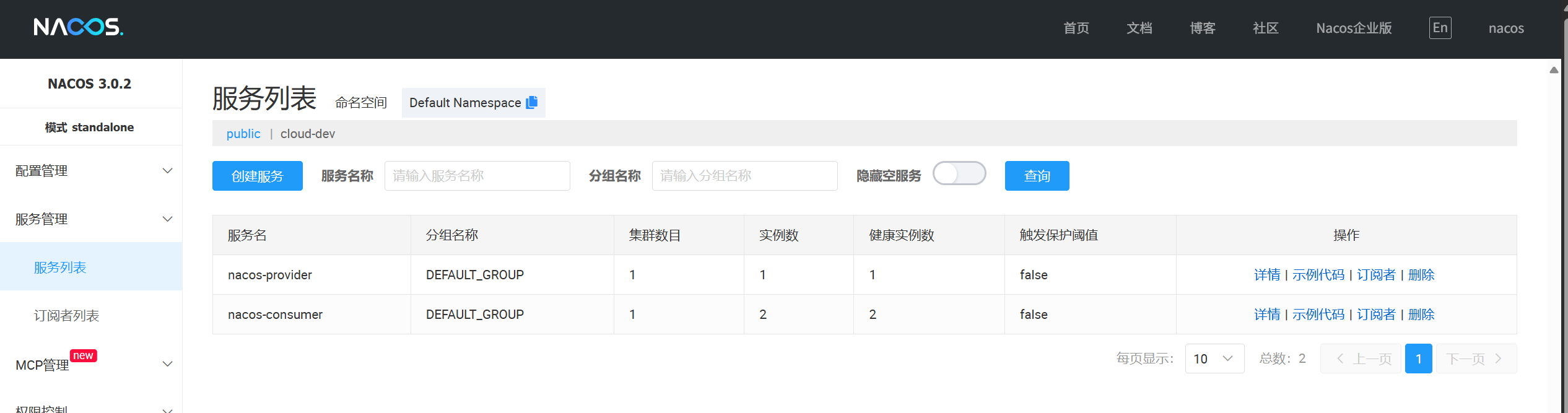Expand the MCP管理 menu
Viewport: 1568px width, 413px height.
(91, 364)
